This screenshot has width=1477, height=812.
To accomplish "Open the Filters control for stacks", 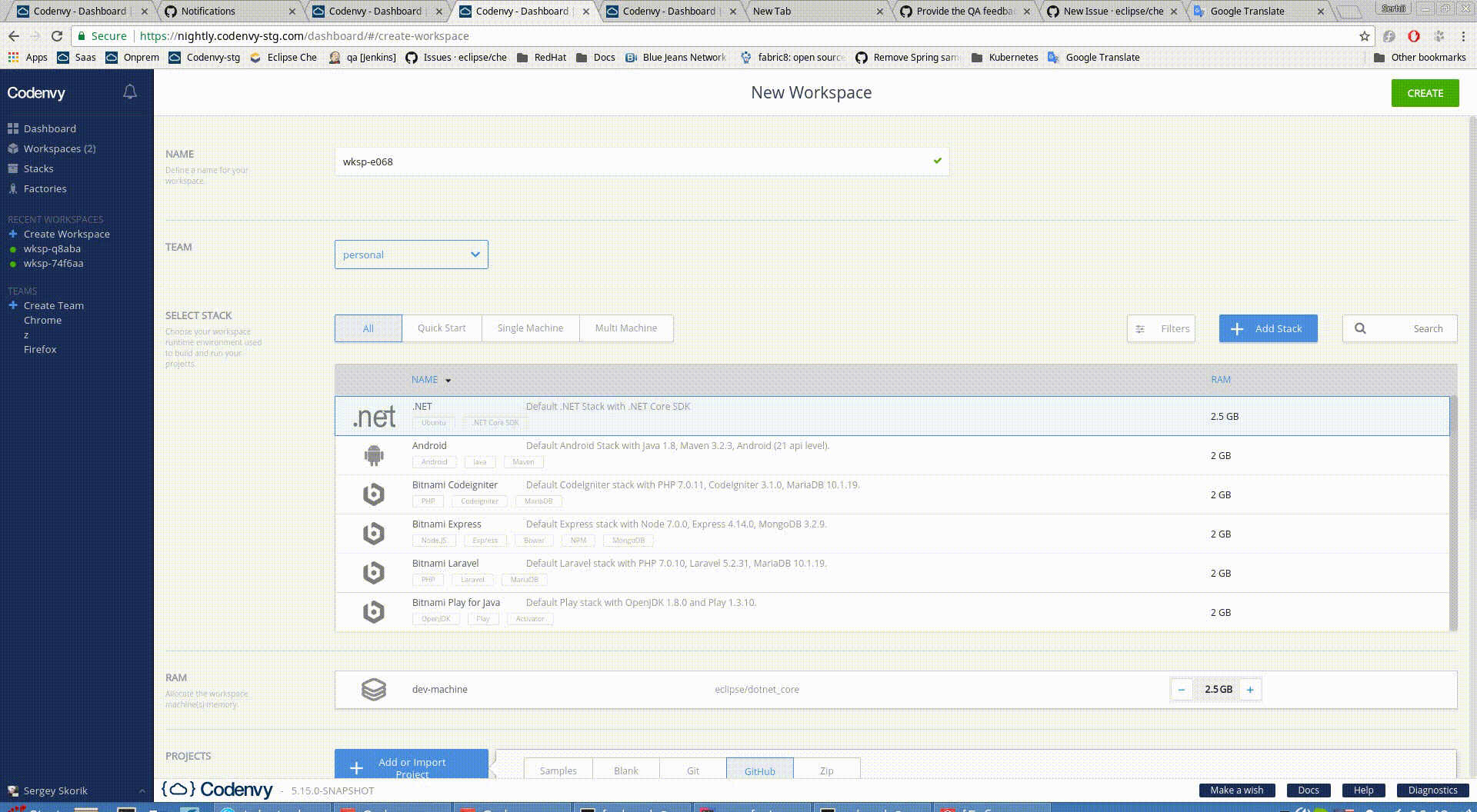I will click(1161, 328).
